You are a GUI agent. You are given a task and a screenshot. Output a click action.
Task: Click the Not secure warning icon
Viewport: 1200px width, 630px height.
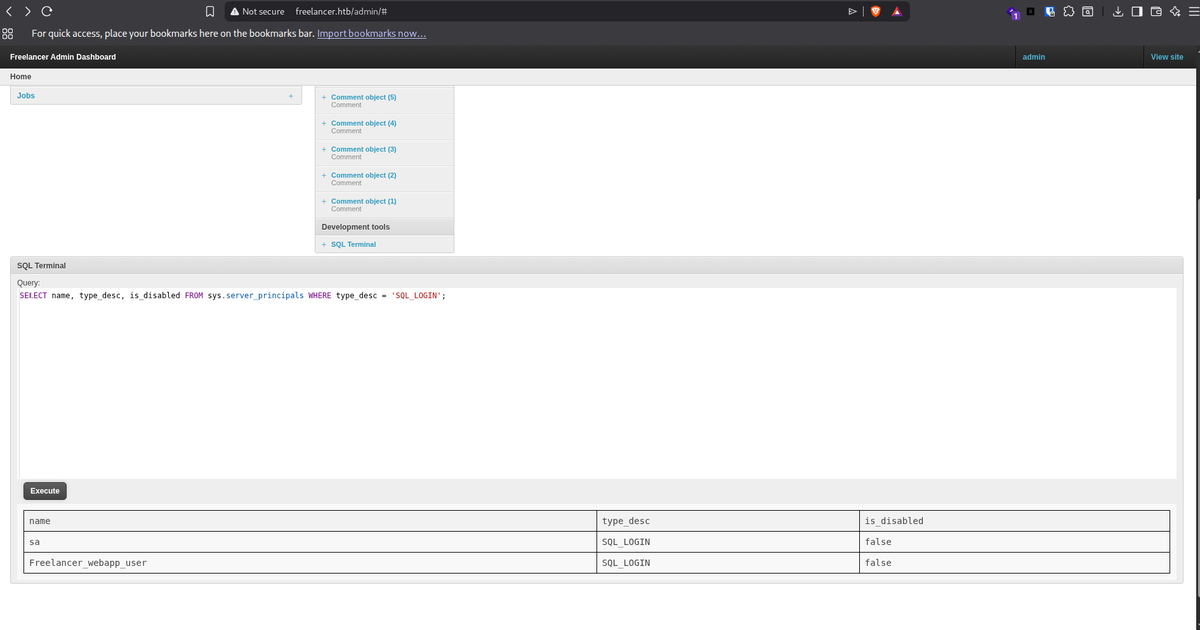234,12
